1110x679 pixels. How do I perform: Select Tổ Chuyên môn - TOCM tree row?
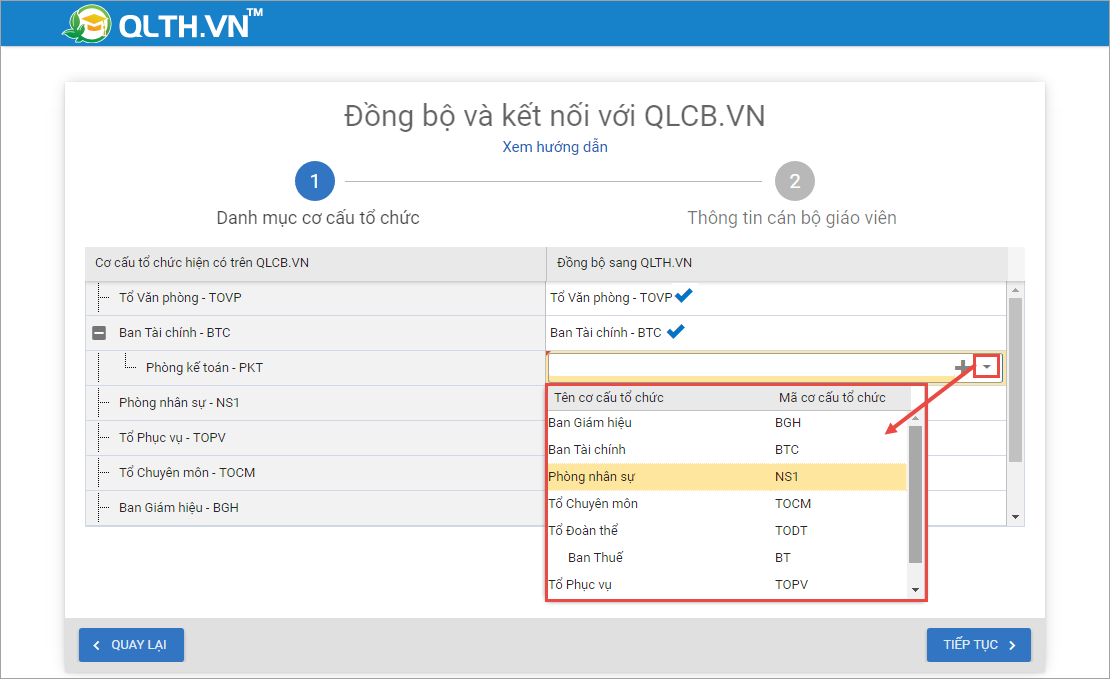[315, 472]
